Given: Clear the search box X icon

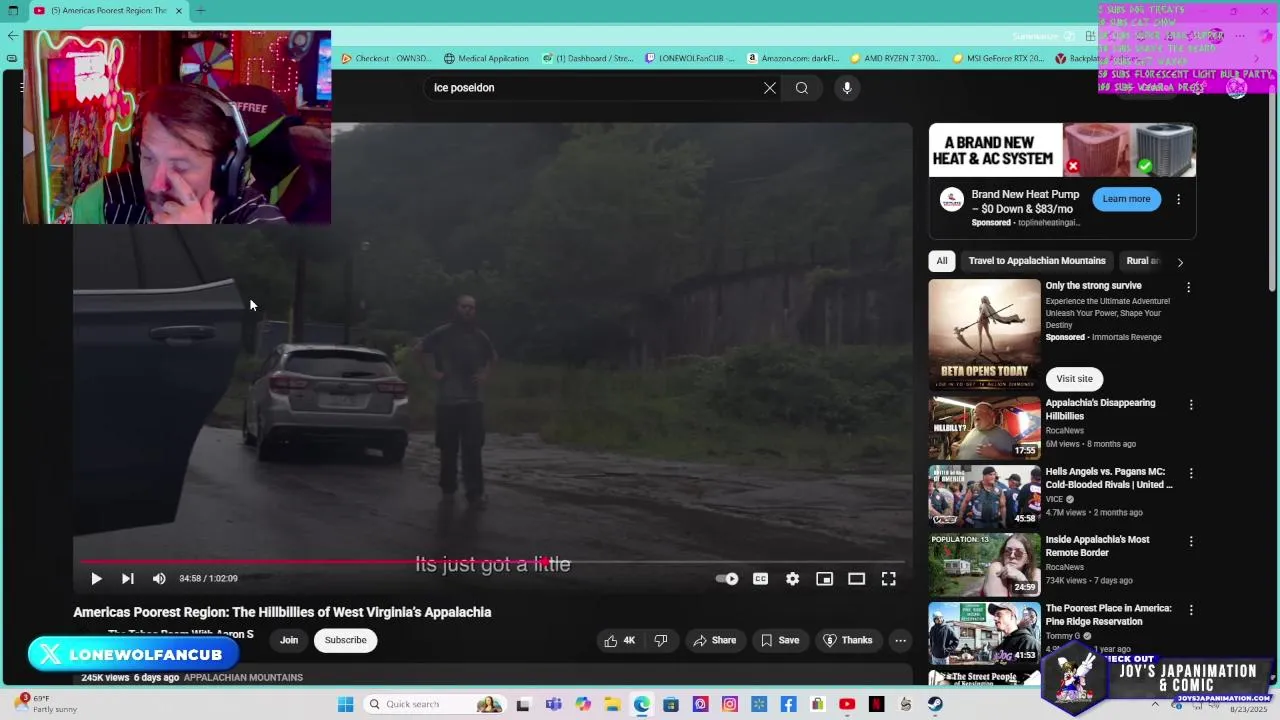Looking at the screenshot, I should click(770, 88).
